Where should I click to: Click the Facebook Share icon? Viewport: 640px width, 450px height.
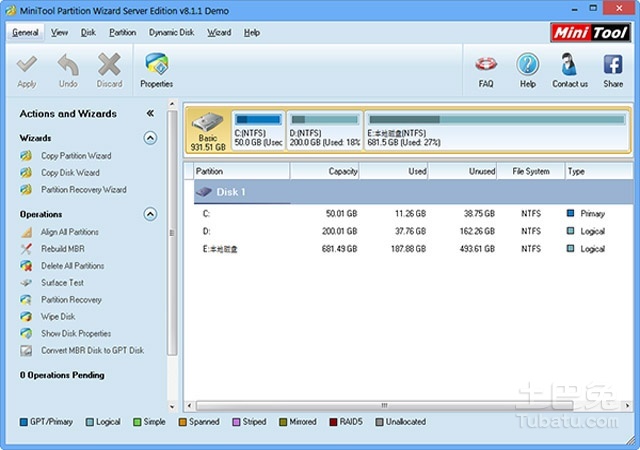point(613,64)
